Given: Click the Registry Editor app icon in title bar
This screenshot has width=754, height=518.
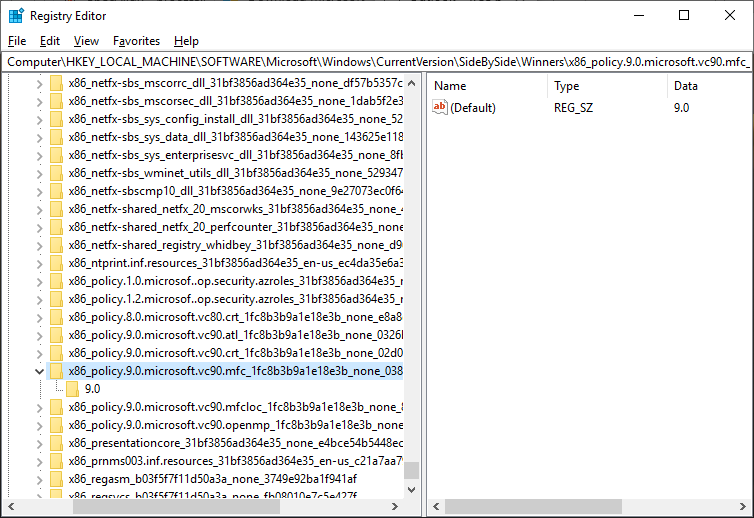Looking at the screenshot, I should [16, 16].
